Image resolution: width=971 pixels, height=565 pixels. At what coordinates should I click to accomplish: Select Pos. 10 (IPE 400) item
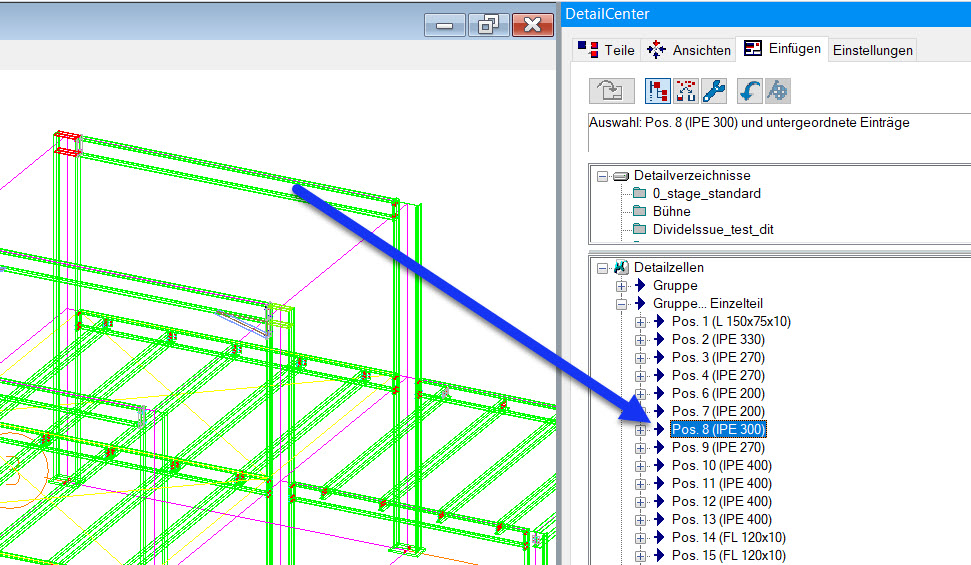tap(721, 465)
